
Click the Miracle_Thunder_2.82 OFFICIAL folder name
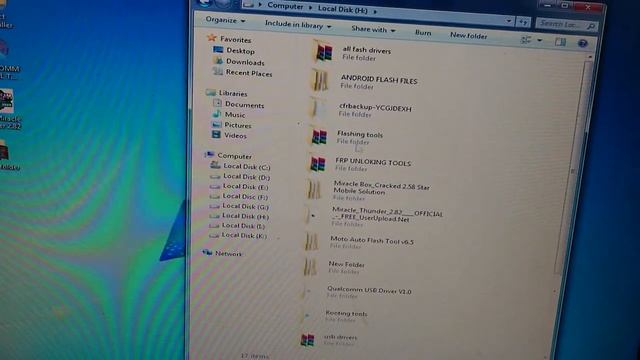pyautogui.click(x=387, y=215)
